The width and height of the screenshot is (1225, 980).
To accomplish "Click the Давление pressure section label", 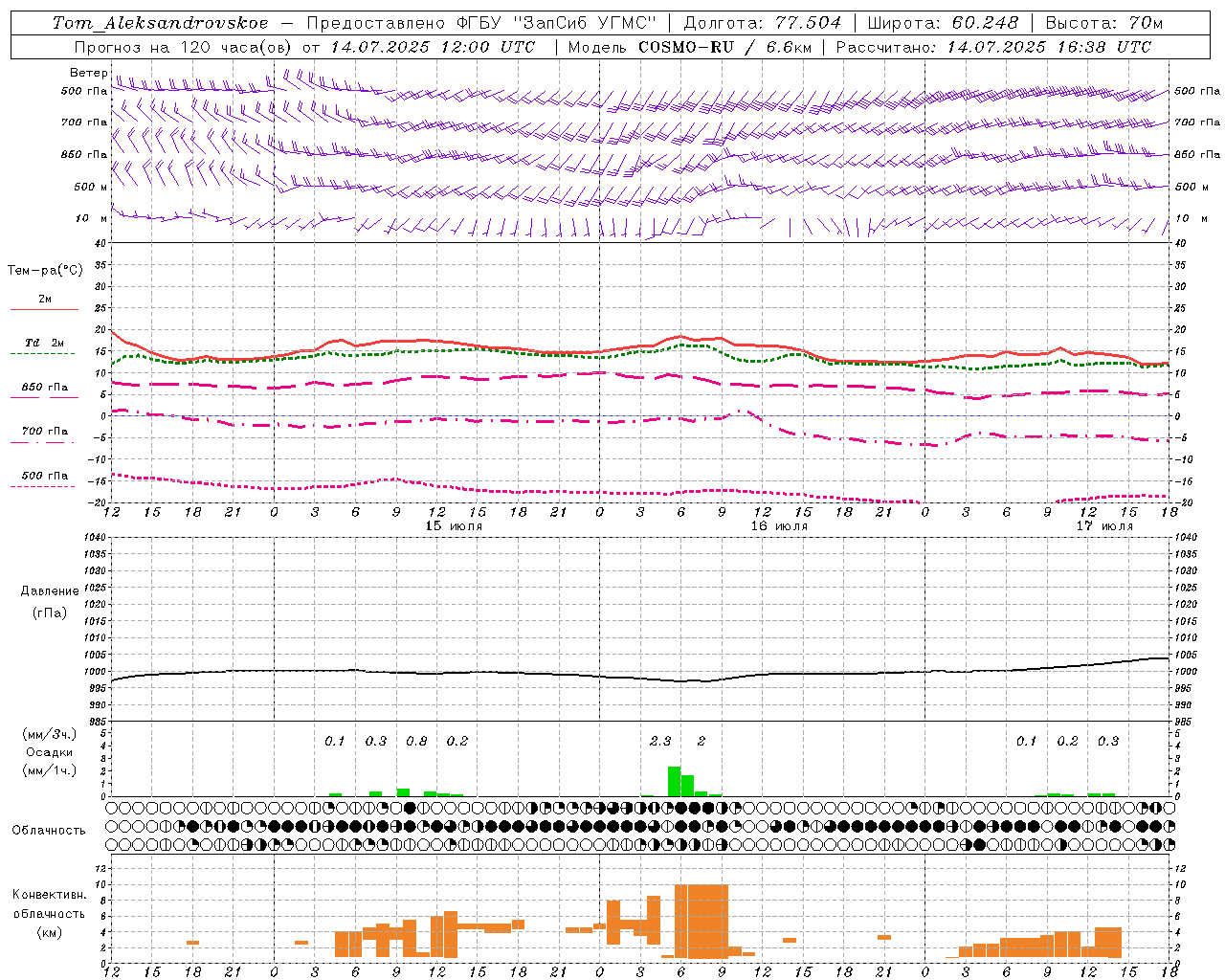I will [x=50, y=591].
